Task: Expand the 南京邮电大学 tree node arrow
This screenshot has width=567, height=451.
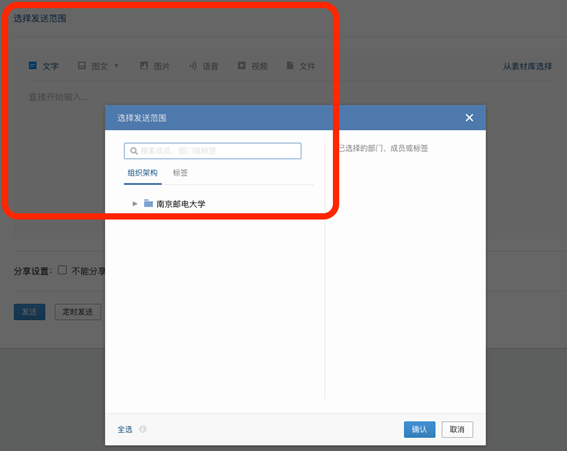Action: 135,204
